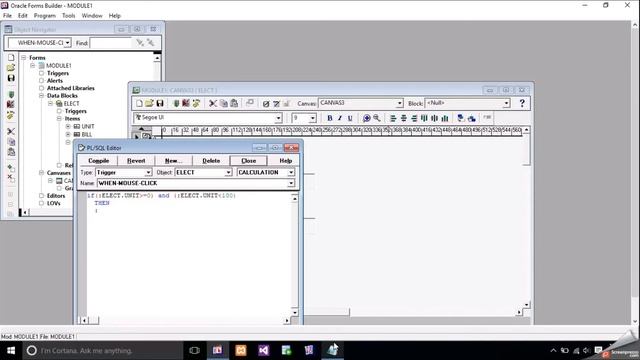
Task: Open the Program menu
Action: (44, 16)
